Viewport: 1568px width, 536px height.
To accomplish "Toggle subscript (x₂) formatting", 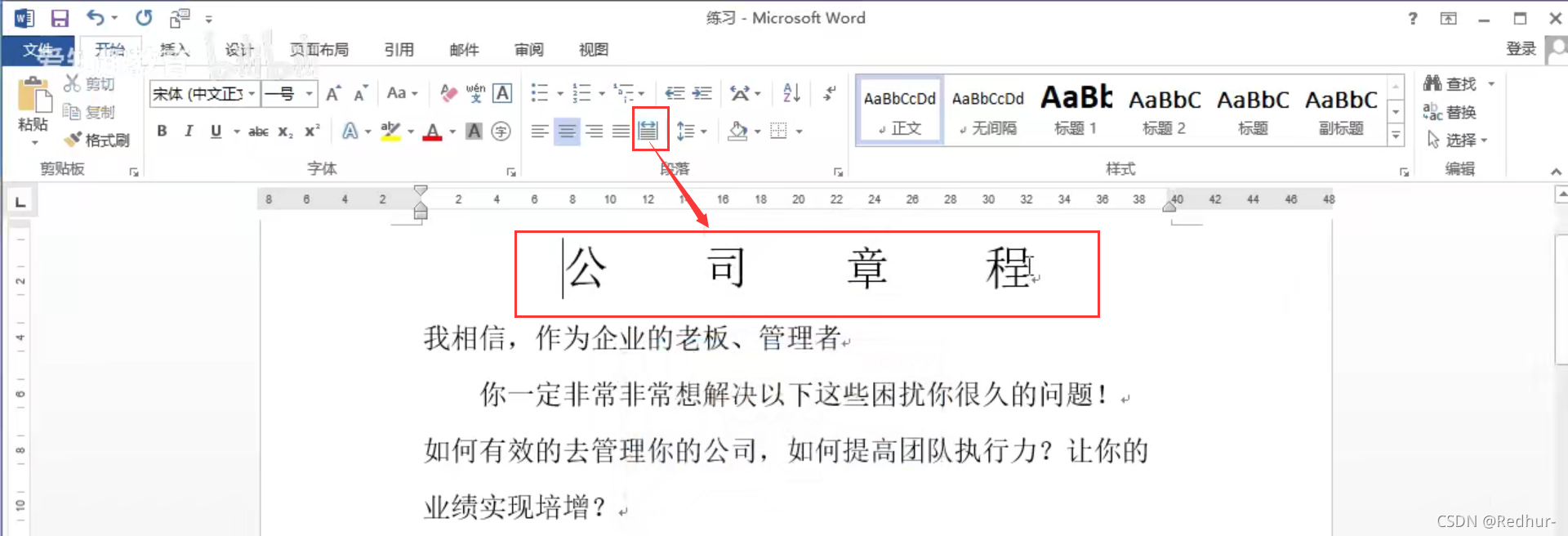I will (285, 131).
